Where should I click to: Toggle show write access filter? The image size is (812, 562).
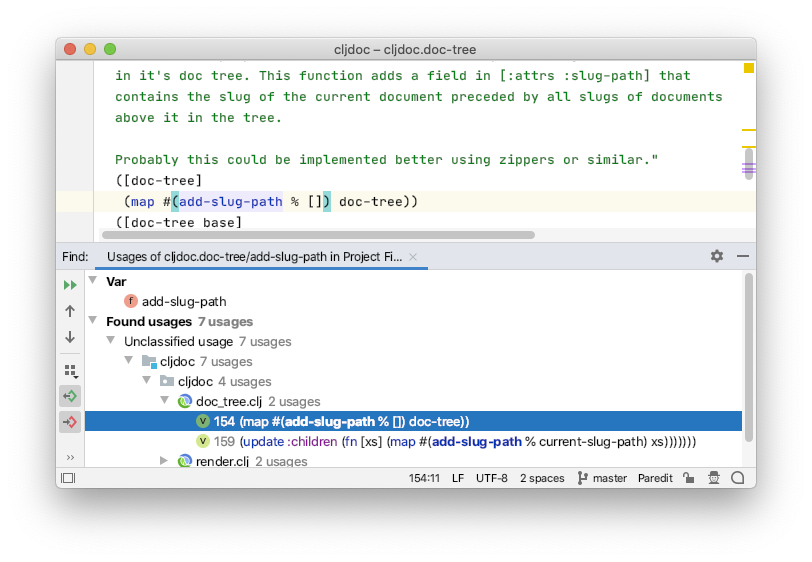click(70, 422)
